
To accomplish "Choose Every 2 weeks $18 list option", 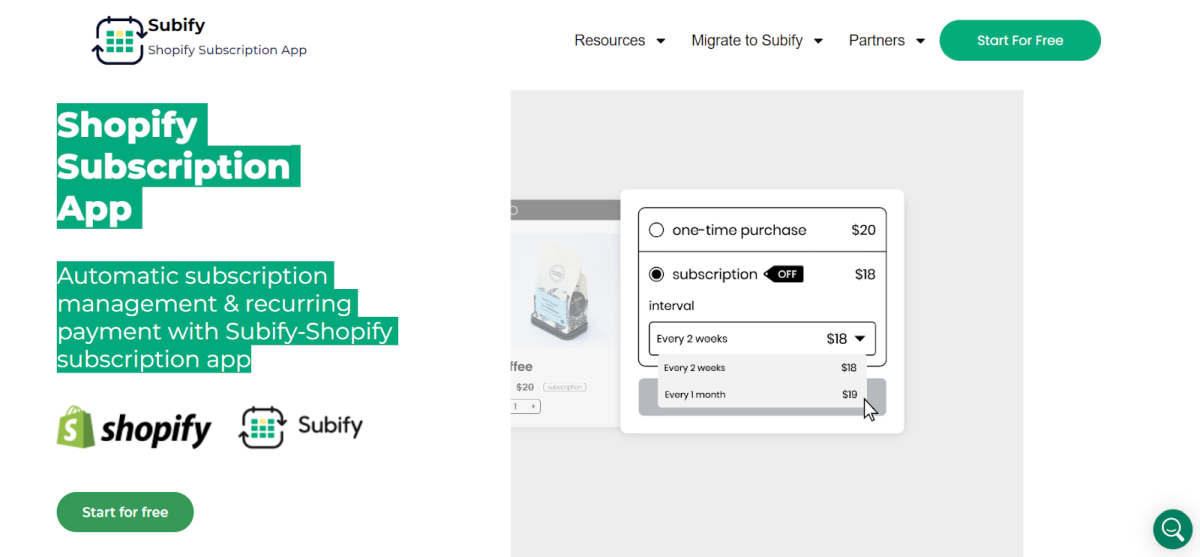I will tap(761, 368).
